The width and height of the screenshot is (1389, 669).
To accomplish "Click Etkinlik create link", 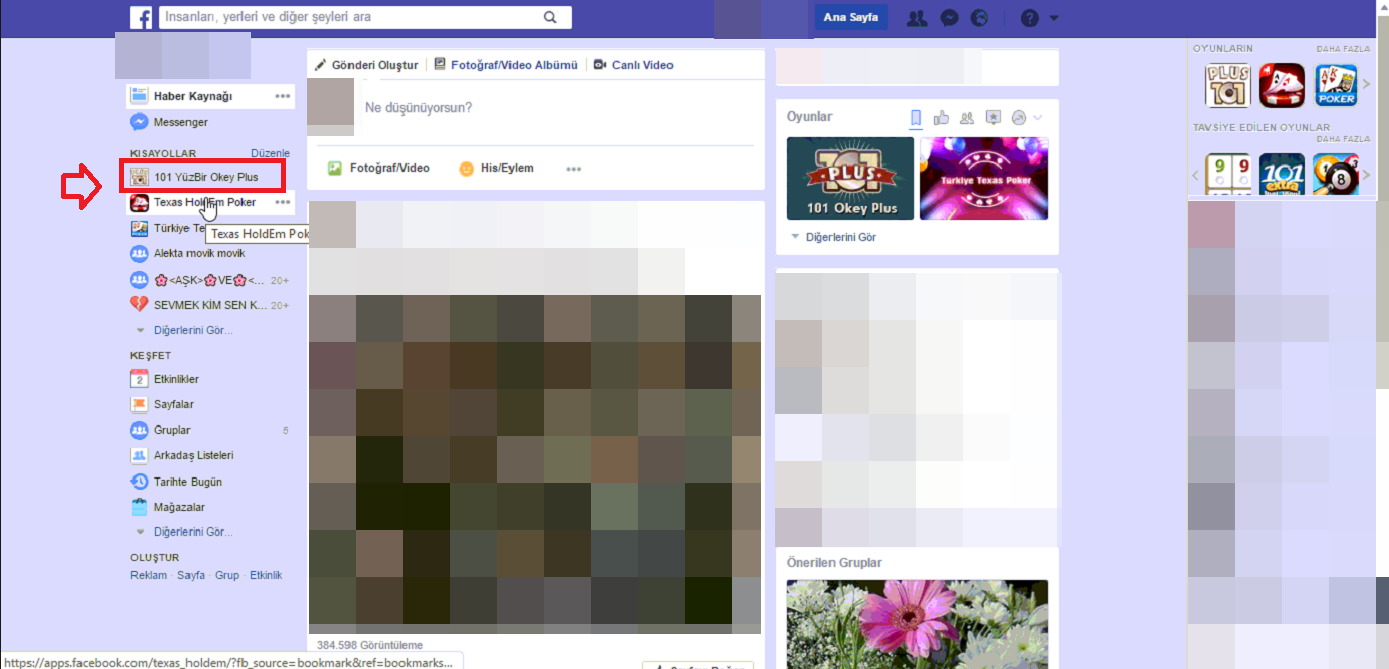I will [266, 575].
